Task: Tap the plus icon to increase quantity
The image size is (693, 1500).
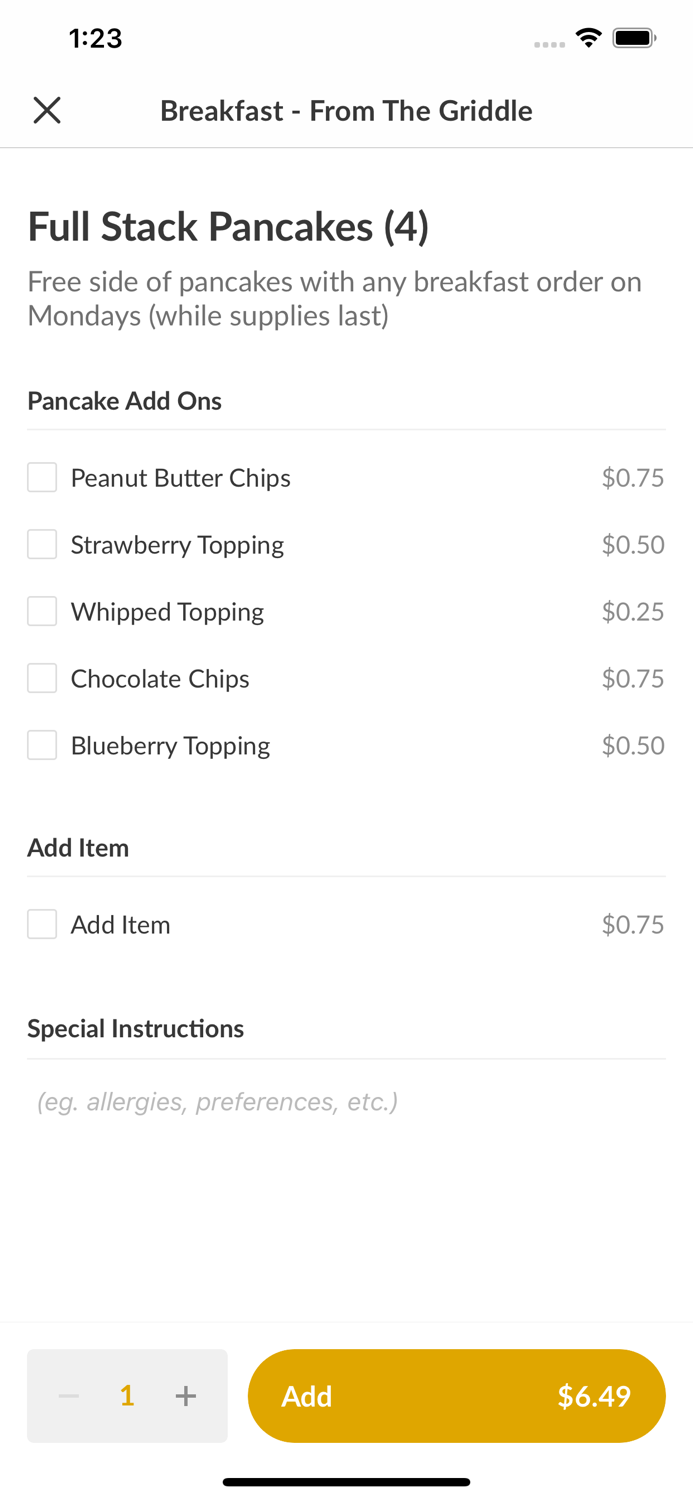Action: click(186, 1396)
